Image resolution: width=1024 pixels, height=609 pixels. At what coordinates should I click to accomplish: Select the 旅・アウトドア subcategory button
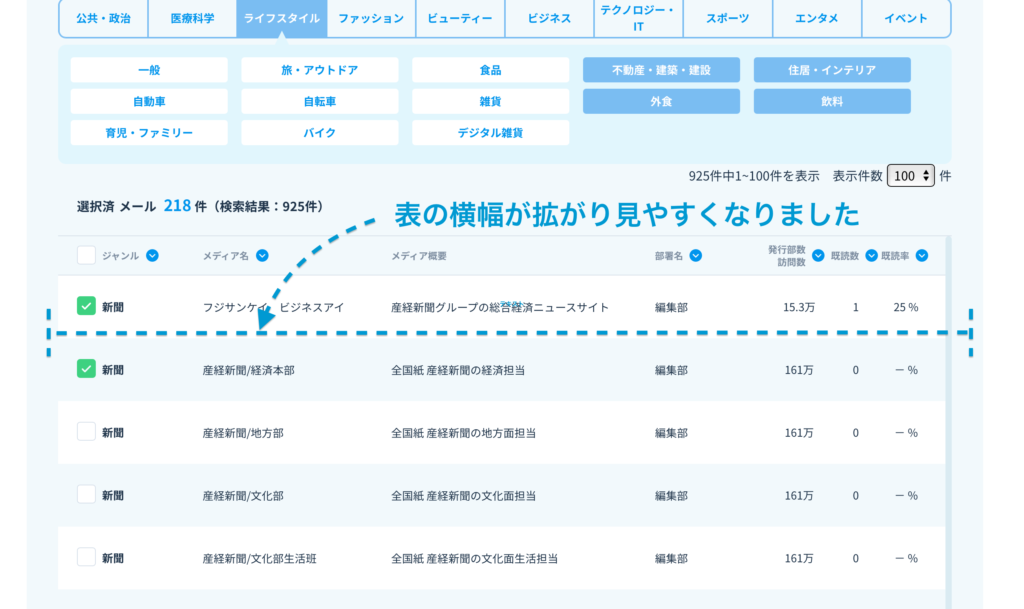pos(320,70)
